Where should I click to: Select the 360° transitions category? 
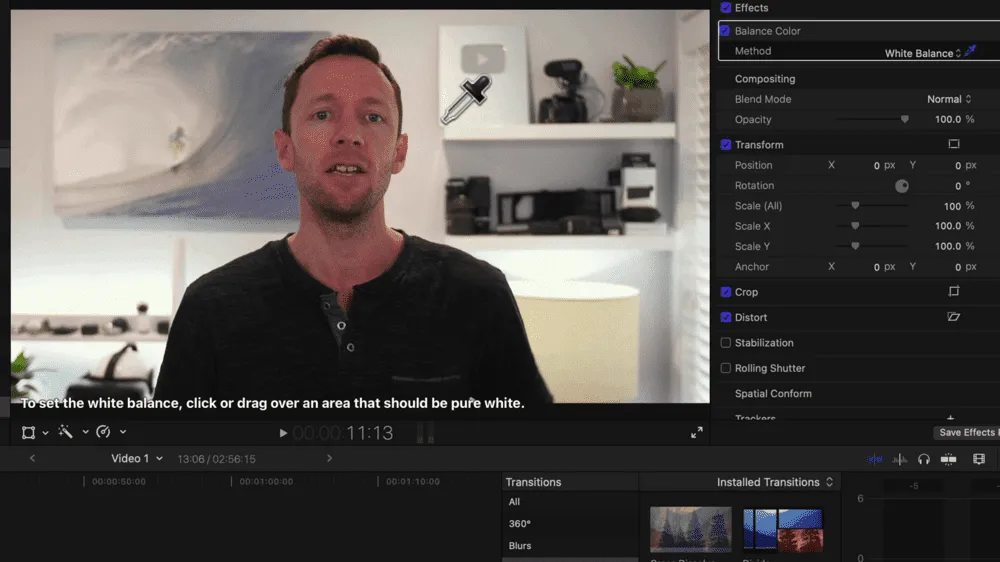(x=520, y=524)
